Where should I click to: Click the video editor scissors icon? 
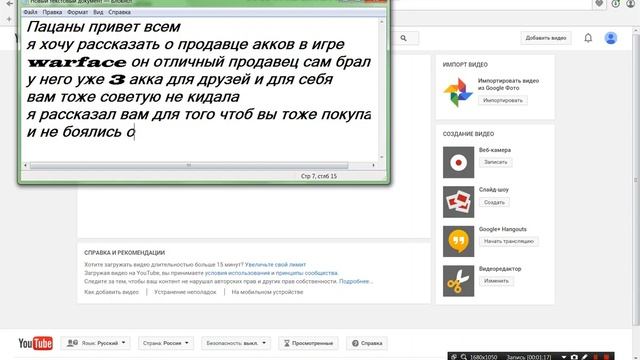(458, 281)
